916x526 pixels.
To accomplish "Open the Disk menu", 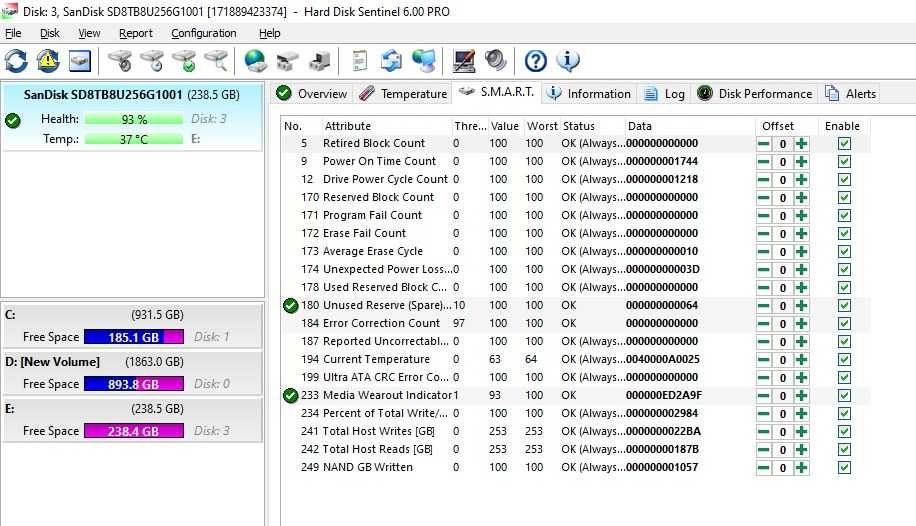I will 50,33.
